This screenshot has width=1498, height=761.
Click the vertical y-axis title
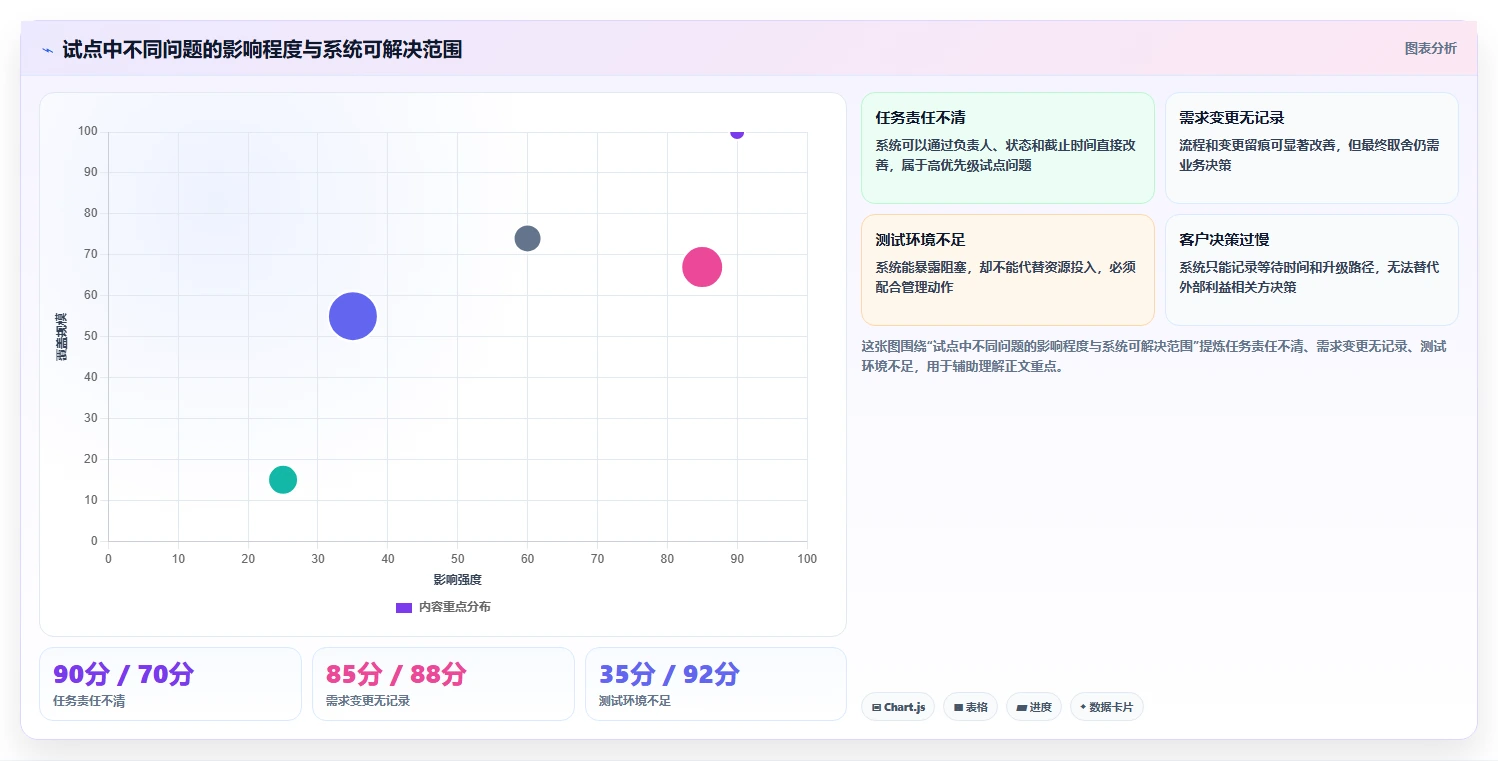[61, 336]
